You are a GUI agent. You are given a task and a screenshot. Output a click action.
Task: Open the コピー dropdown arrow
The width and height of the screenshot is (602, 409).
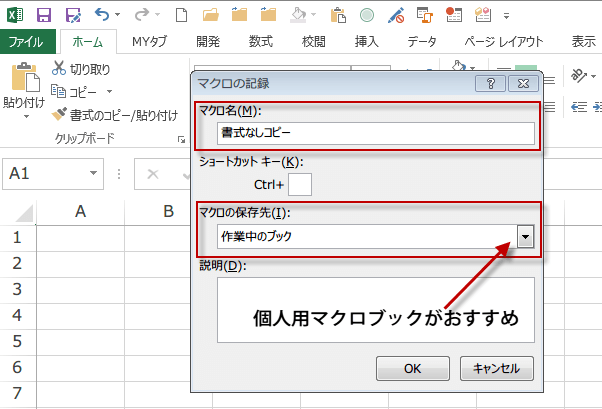[x=109, y=91]
